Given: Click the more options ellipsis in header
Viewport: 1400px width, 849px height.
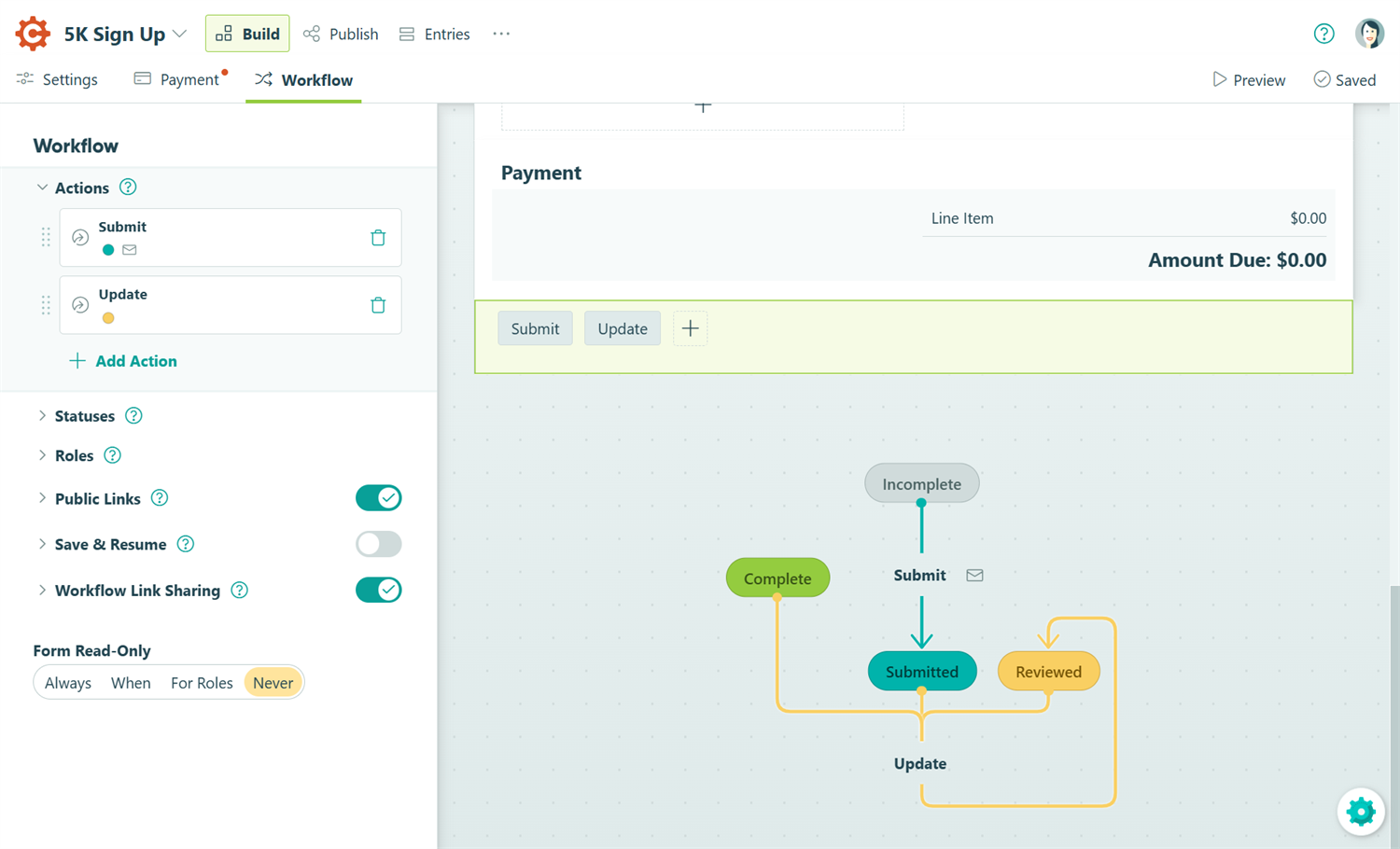Looking at the screenshot, I should point(501,34).
